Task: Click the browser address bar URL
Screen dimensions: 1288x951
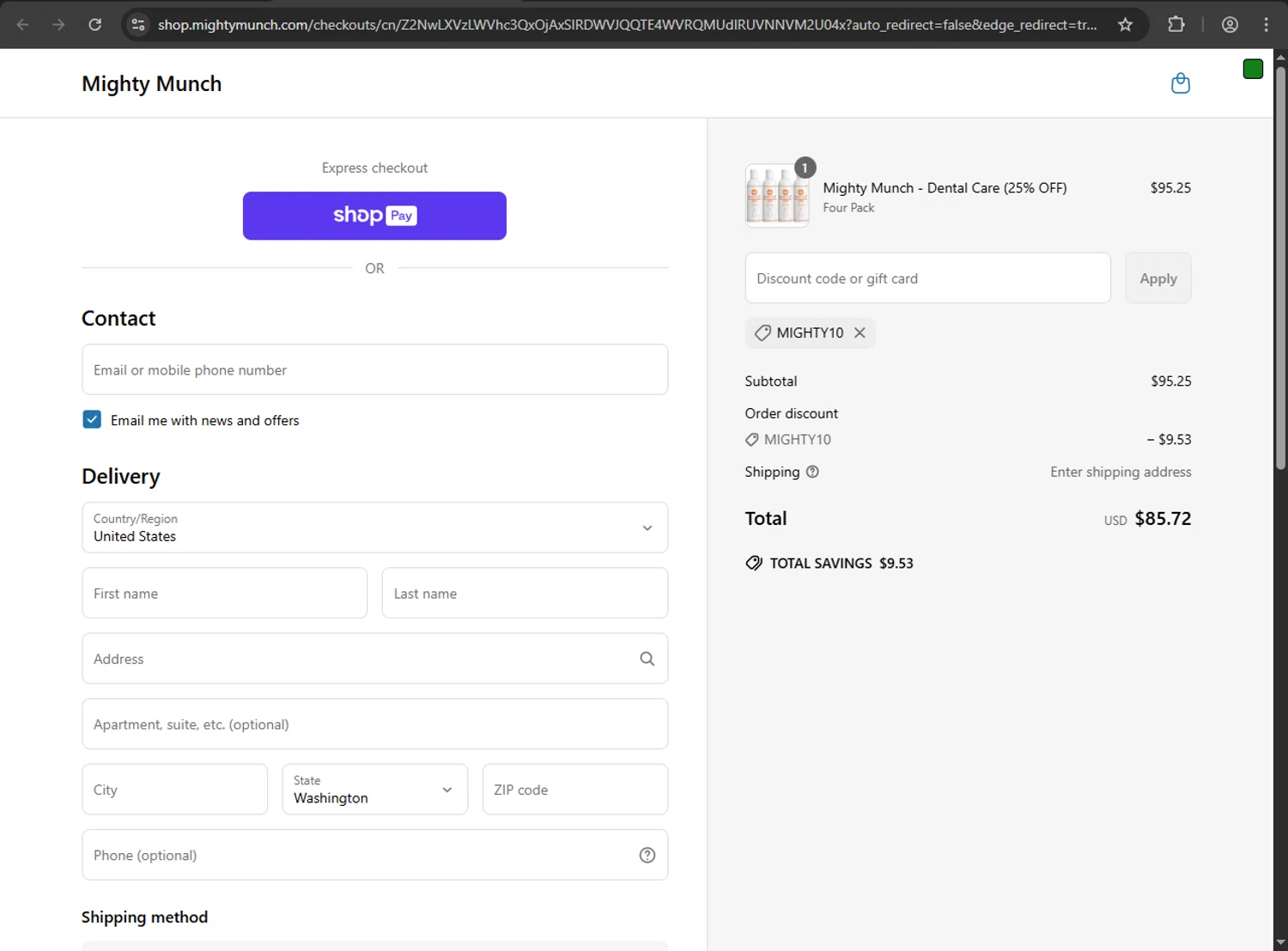Action: [x=627, y=25]
